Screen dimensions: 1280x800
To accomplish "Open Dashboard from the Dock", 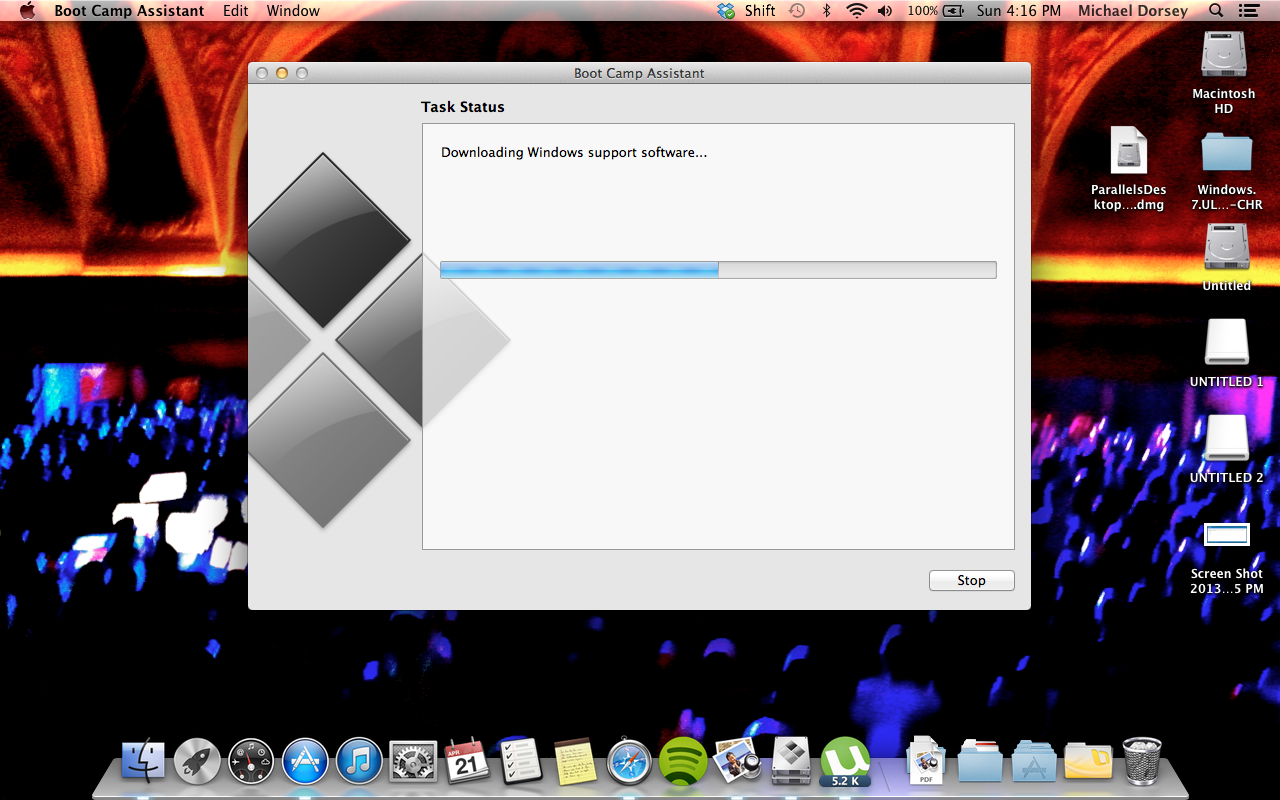I will coord(251,762).
